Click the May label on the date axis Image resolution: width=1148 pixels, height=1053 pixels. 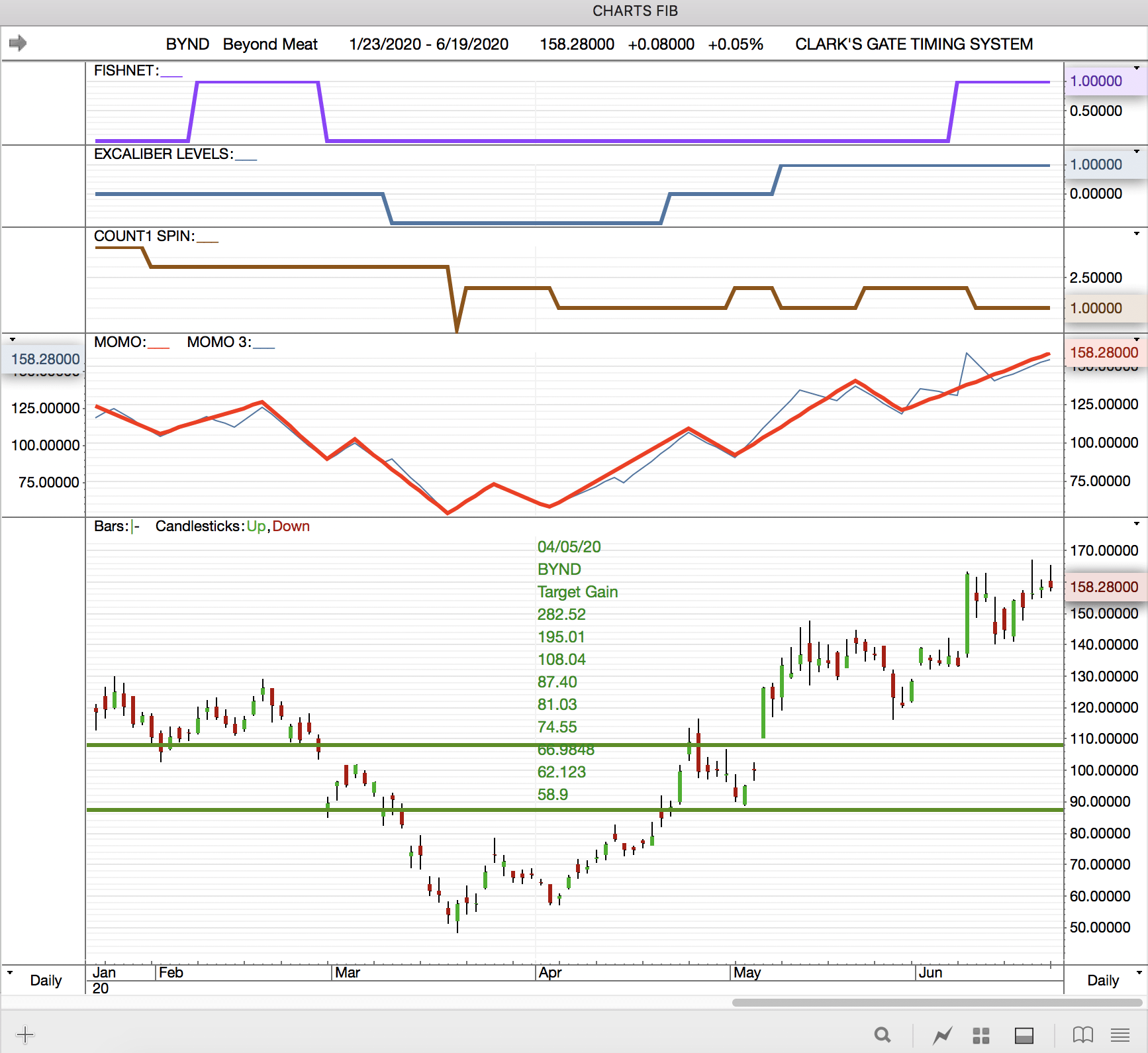747,973
